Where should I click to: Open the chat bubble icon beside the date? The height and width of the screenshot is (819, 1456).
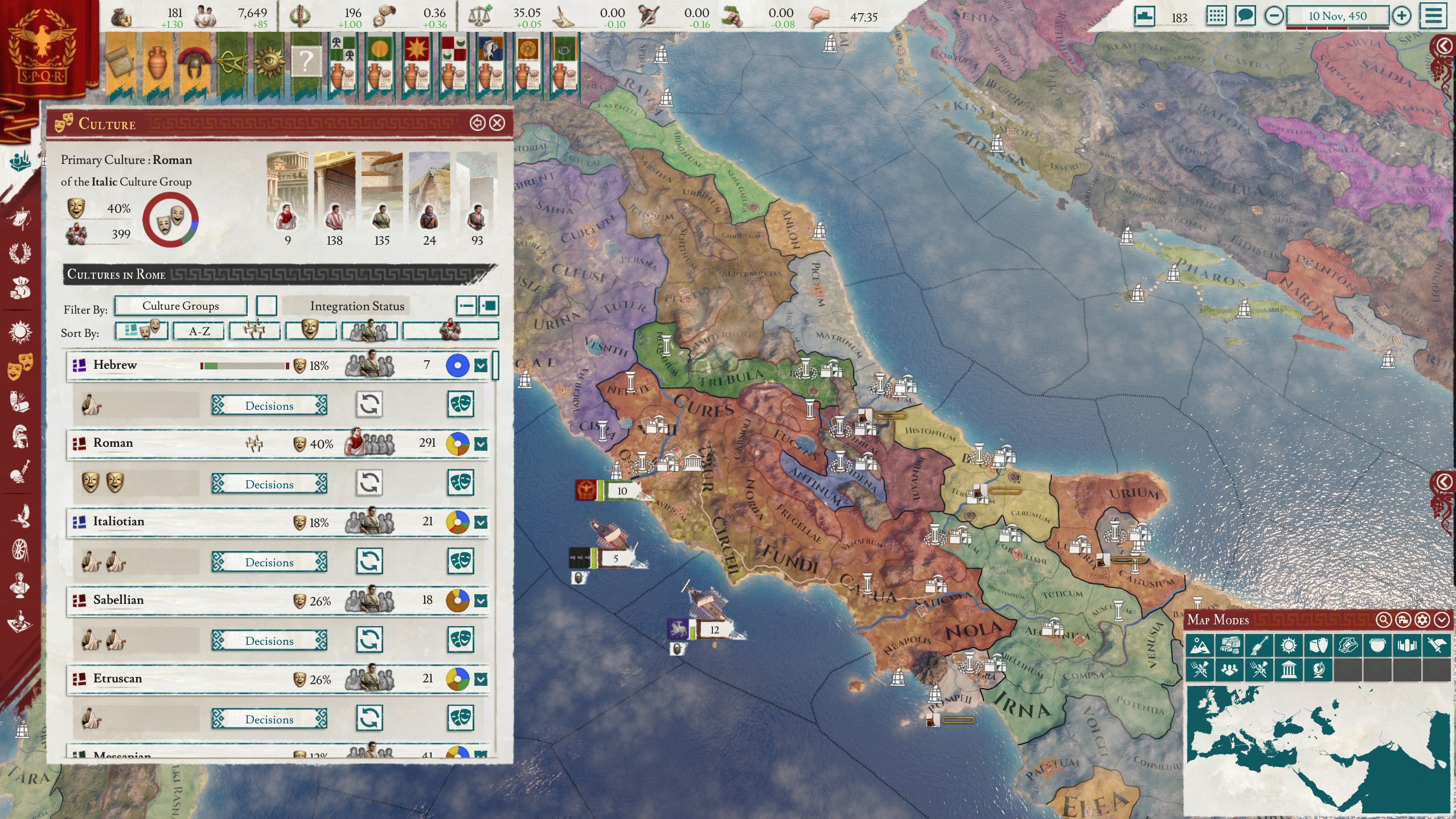point(1245,16)
